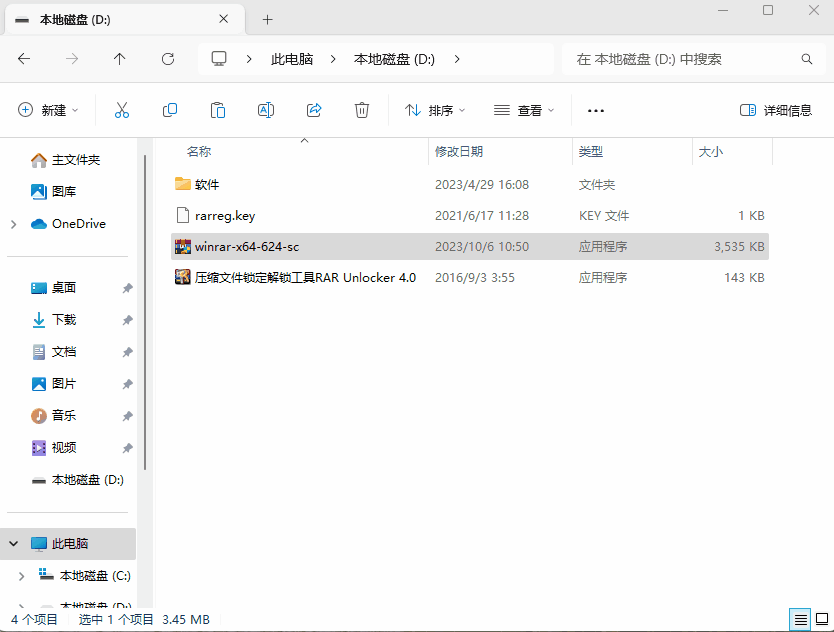Refresh the current folder view
This screenshot has width=834, height=632.
pyautogui.click(x=168, y=59)
